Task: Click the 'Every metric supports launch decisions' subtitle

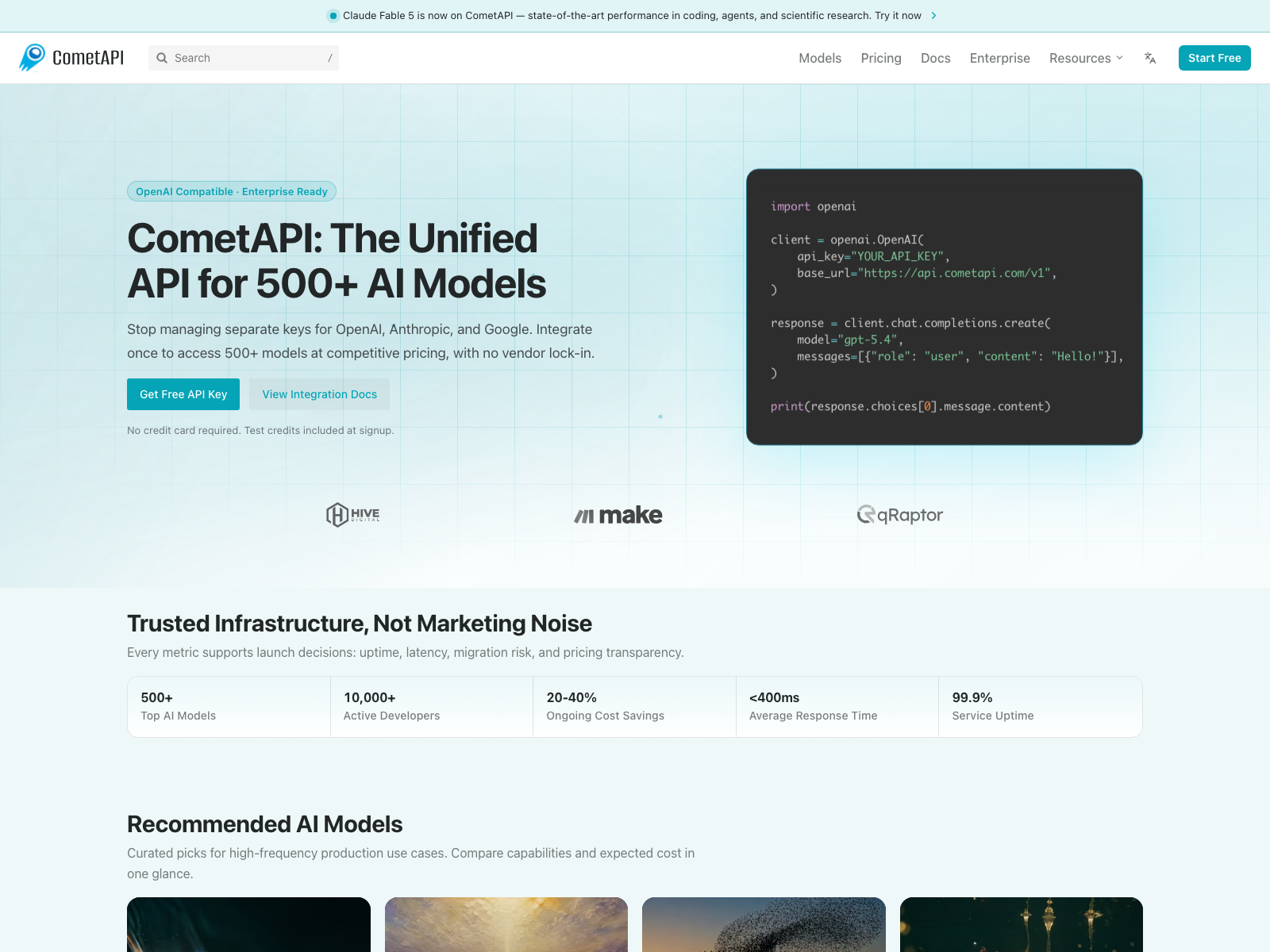Action: click(406, 652)
